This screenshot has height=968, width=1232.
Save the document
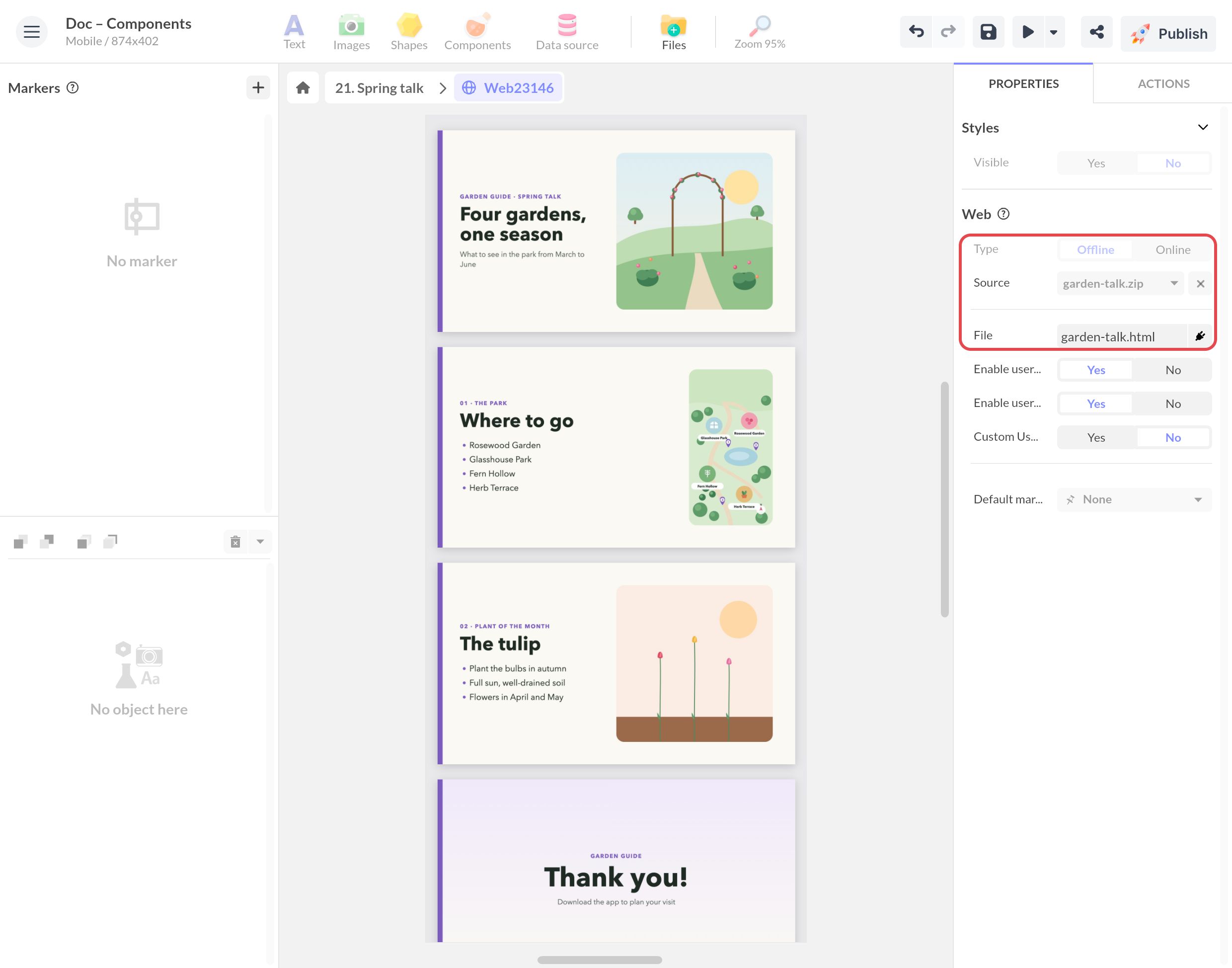[989, 32]
